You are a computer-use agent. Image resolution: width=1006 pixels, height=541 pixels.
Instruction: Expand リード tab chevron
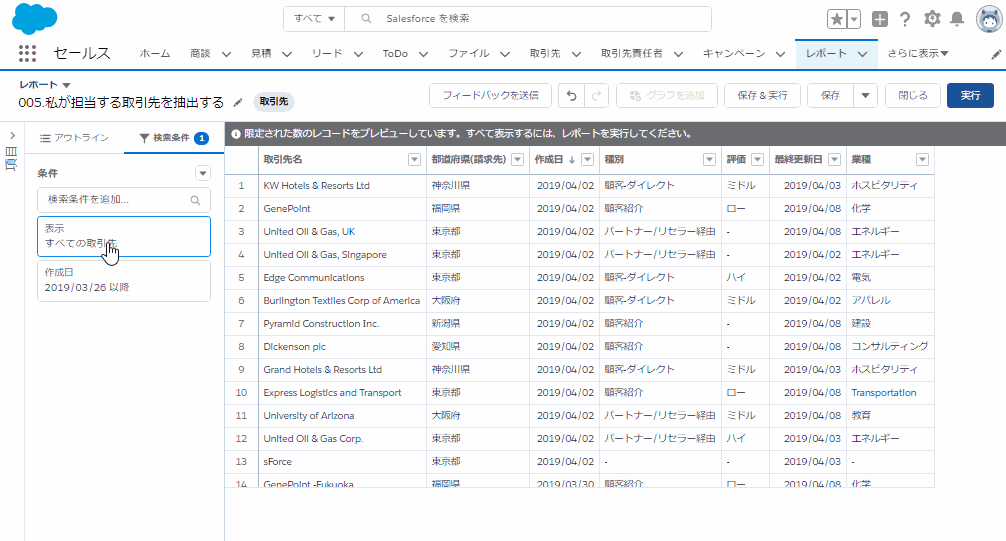pos(358,55)
